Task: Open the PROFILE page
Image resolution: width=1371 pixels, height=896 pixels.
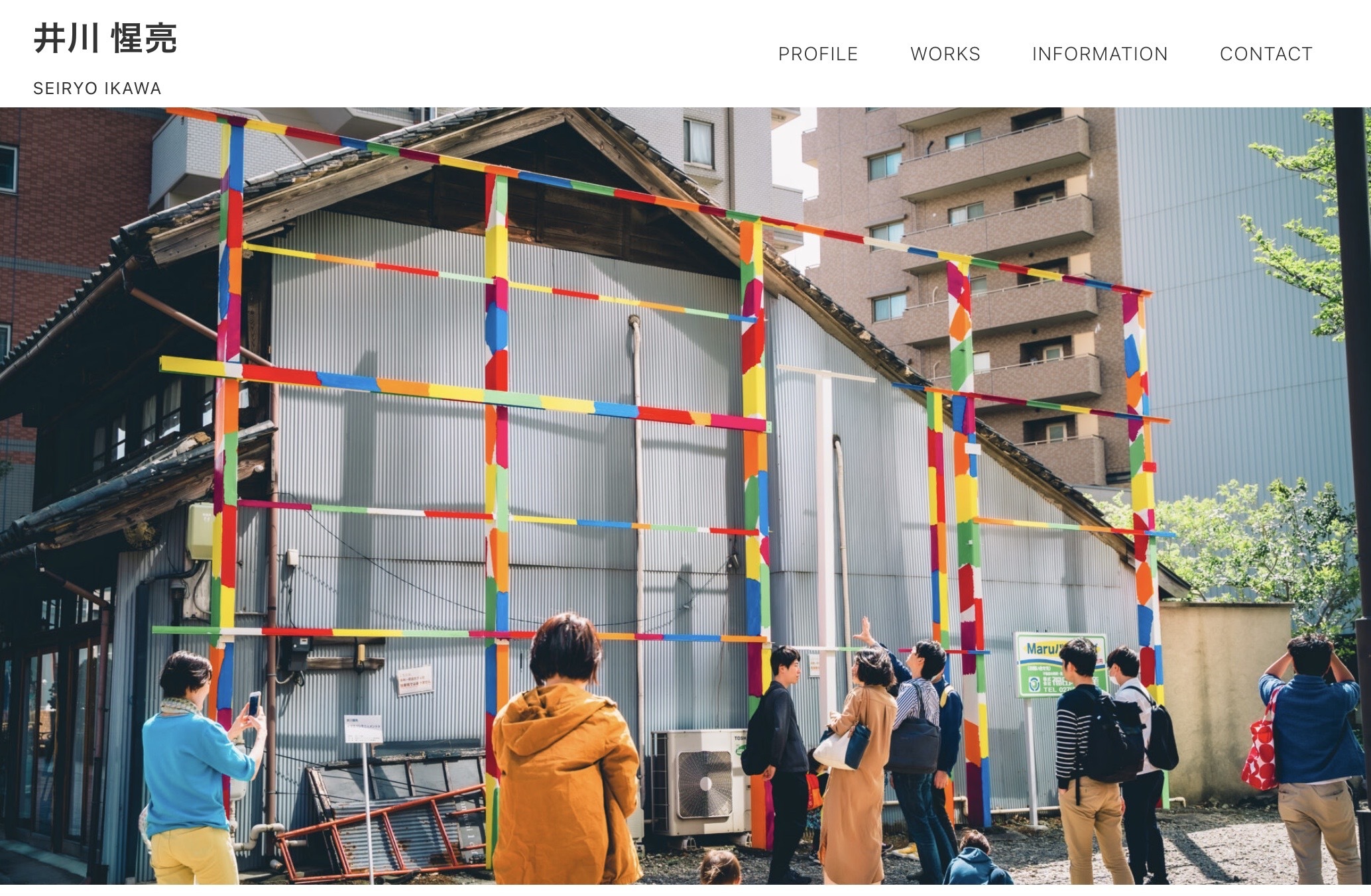Action: 817,54
